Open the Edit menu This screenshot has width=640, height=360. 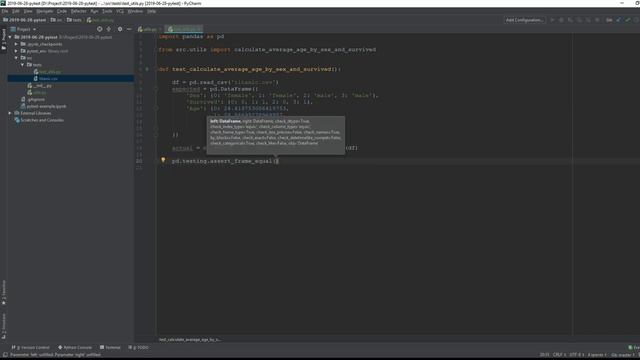tap(16, 11)
